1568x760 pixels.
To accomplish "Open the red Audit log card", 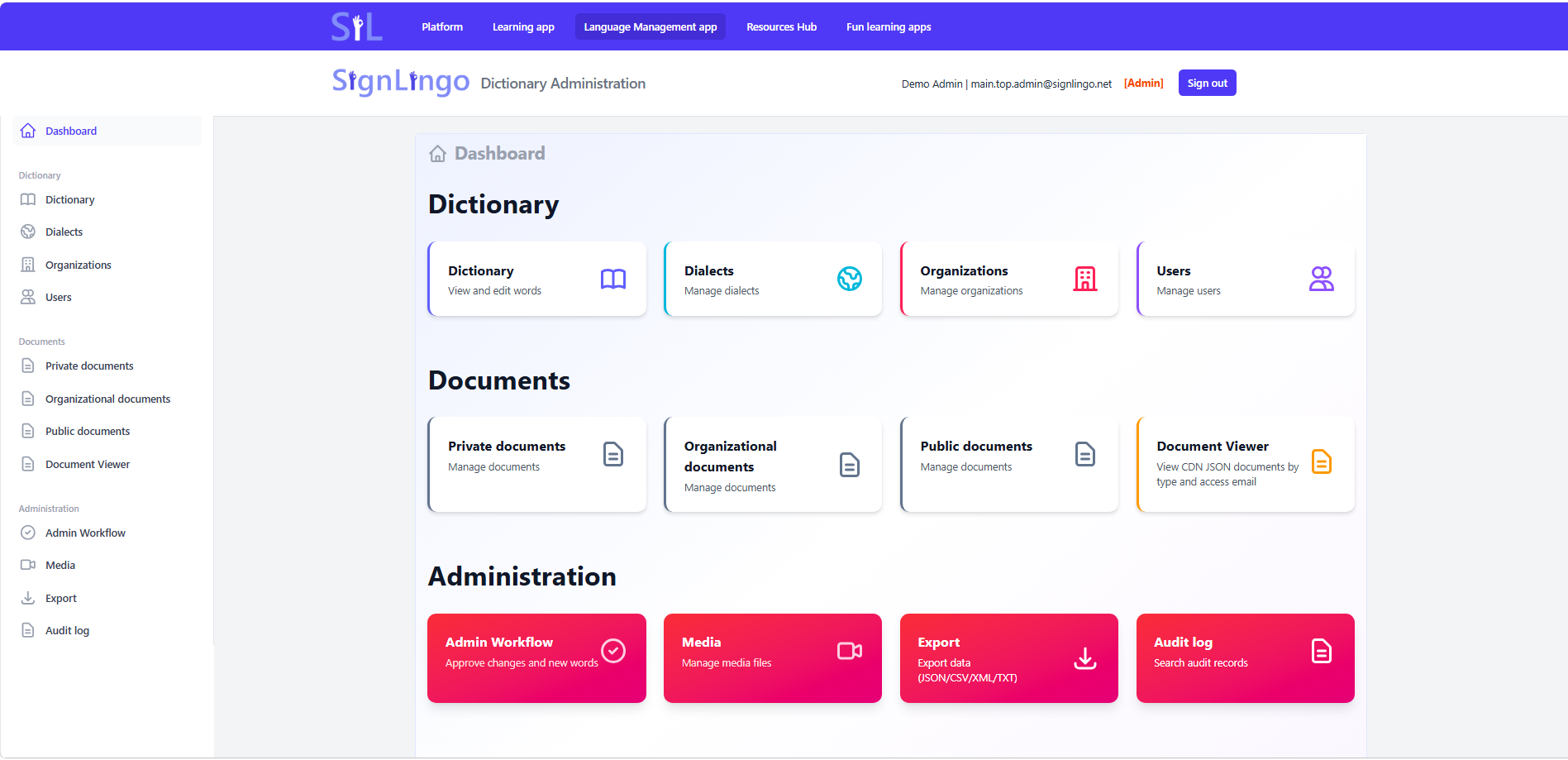I will (1246, 658).
